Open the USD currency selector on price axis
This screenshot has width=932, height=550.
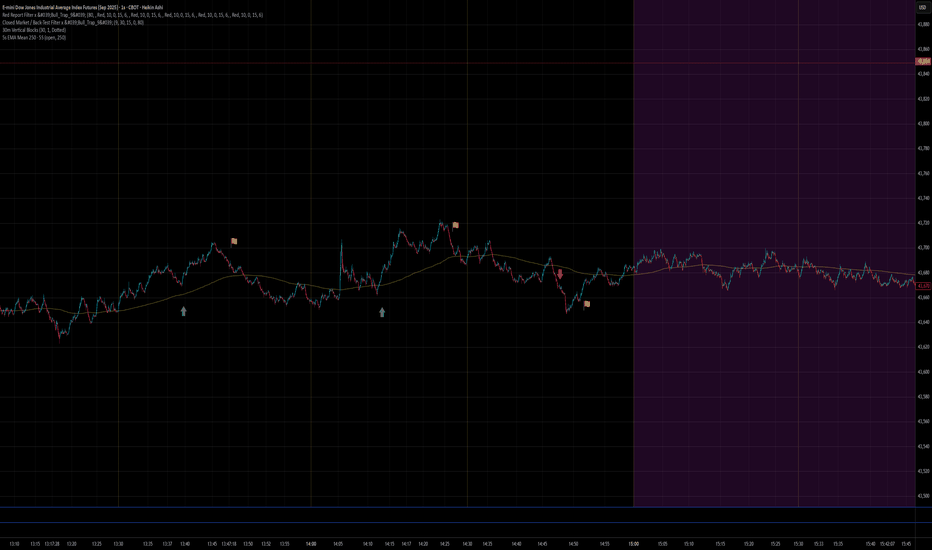pyautogui.click(x=923, y=7)
